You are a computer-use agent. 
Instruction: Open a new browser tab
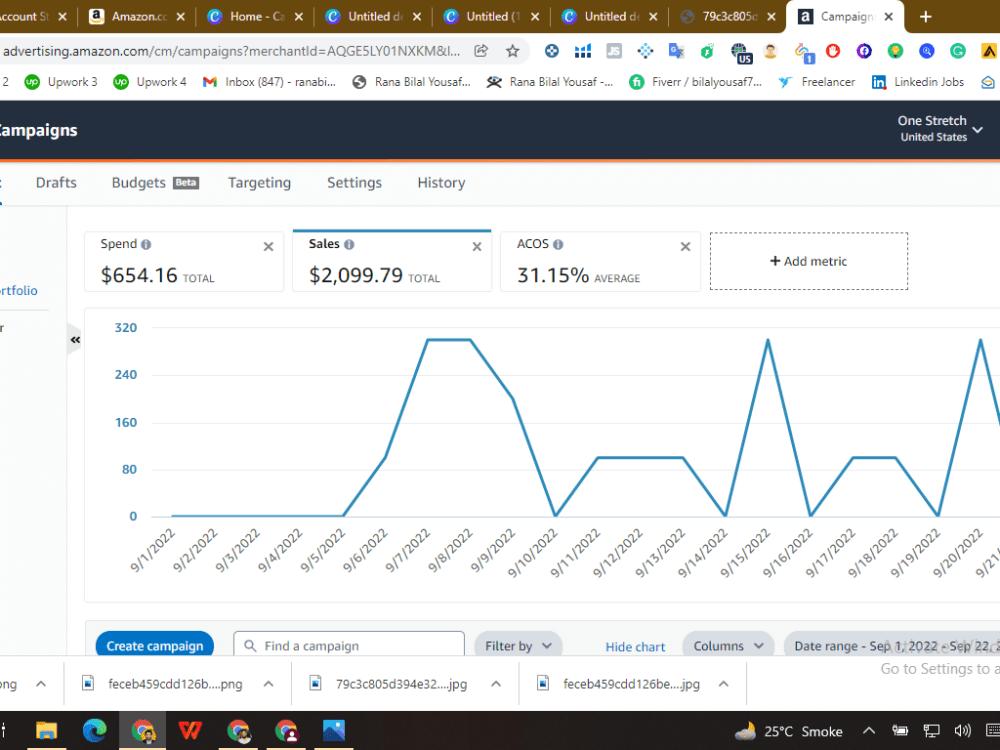pyautogui.click(x=926, y=17)
